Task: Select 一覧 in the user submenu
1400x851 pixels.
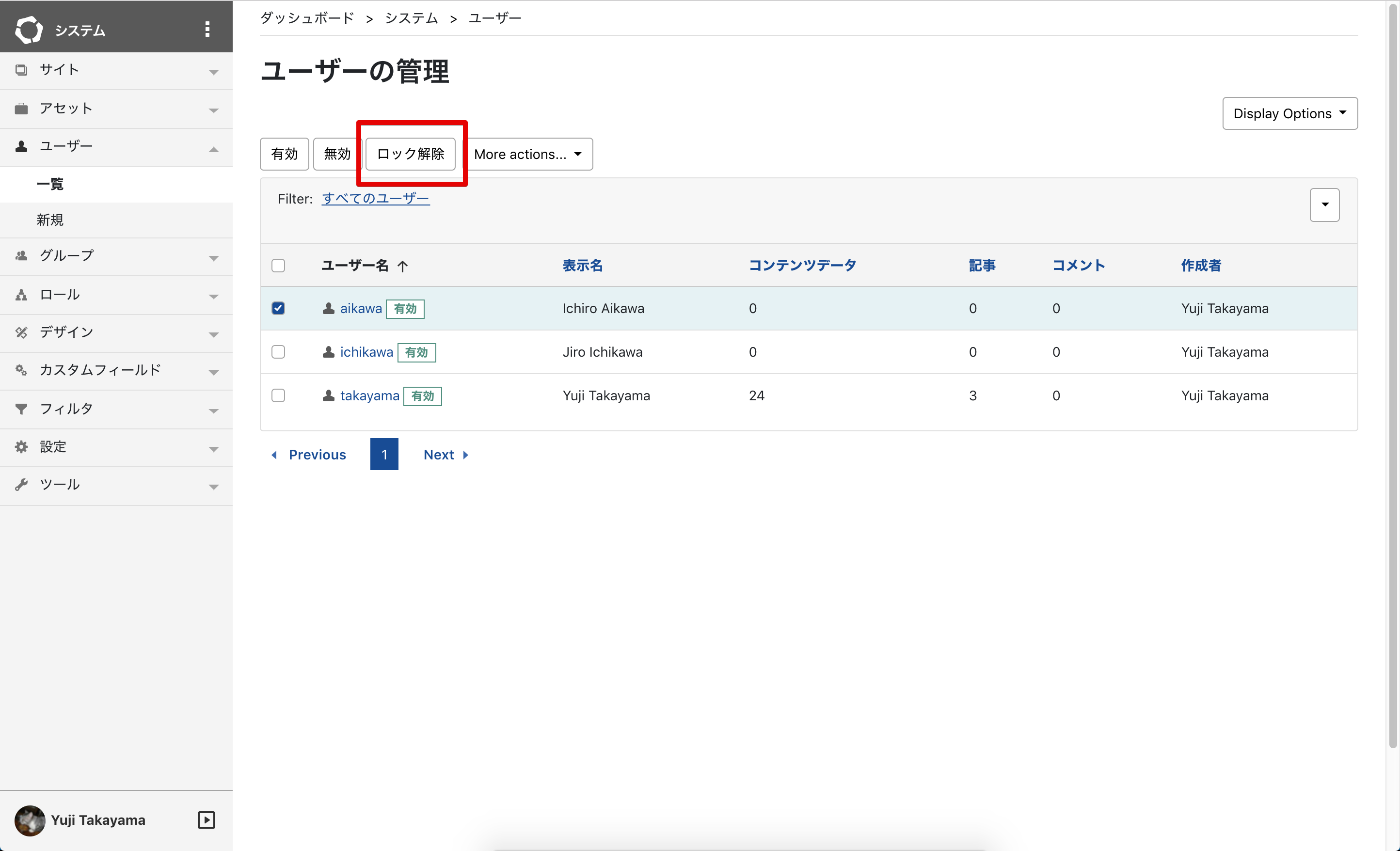Action: tap(116, 184)
